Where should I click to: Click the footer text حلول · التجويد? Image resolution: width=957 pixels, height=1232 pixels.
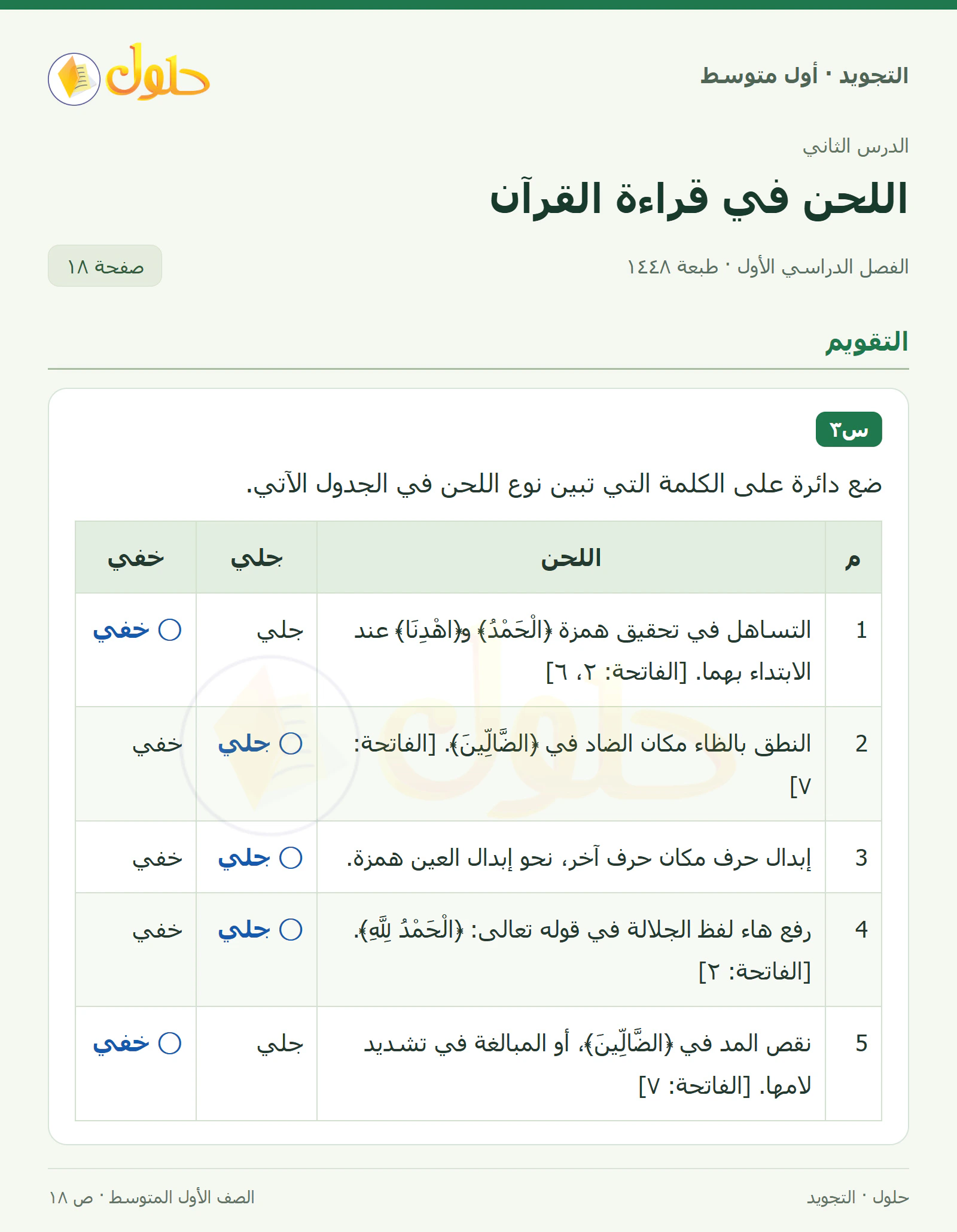point(858,1197)
